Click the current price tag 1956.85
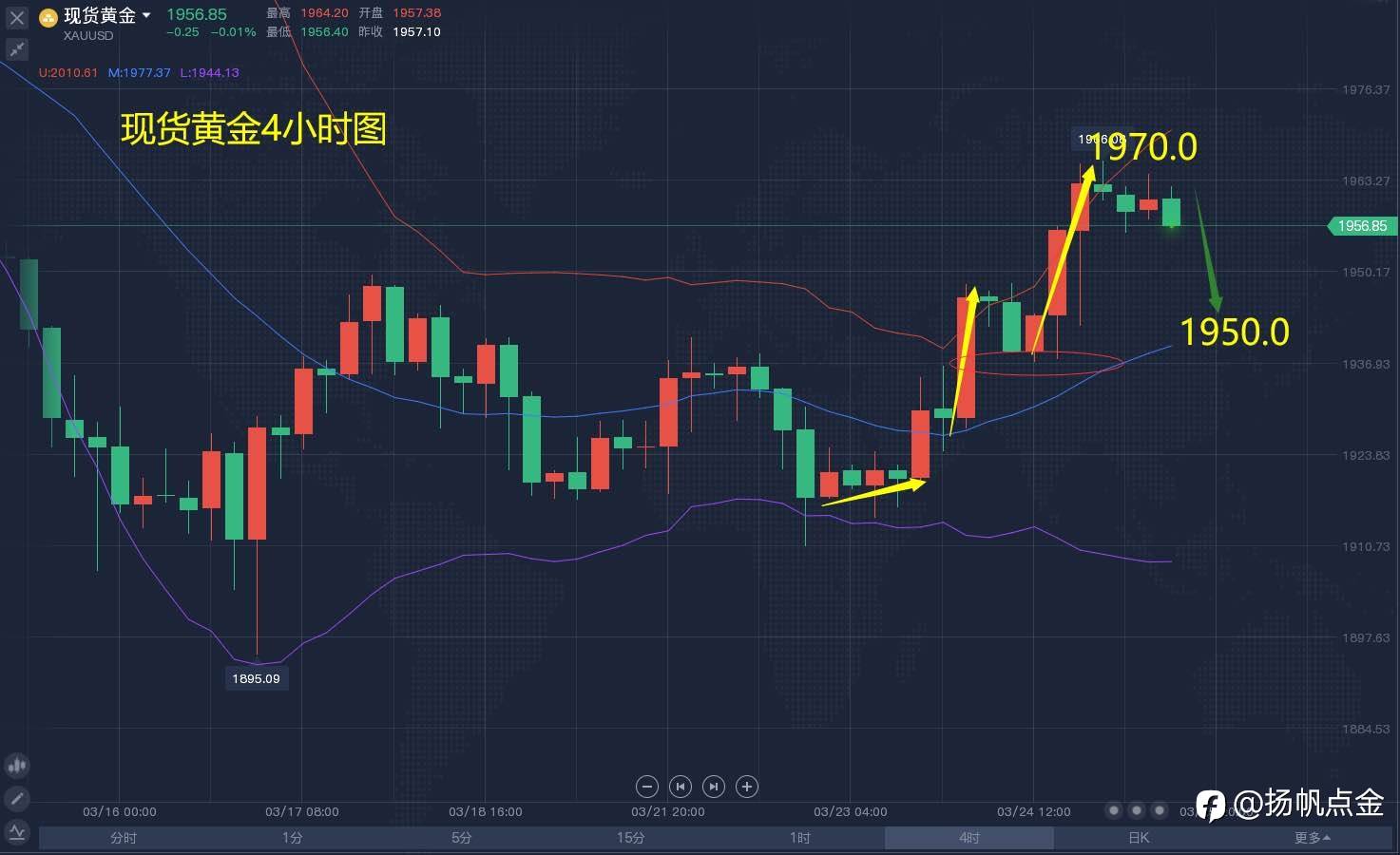The width and height of the screenshot is (1400, 855). pyautogui.click(x=1361, y=226)
